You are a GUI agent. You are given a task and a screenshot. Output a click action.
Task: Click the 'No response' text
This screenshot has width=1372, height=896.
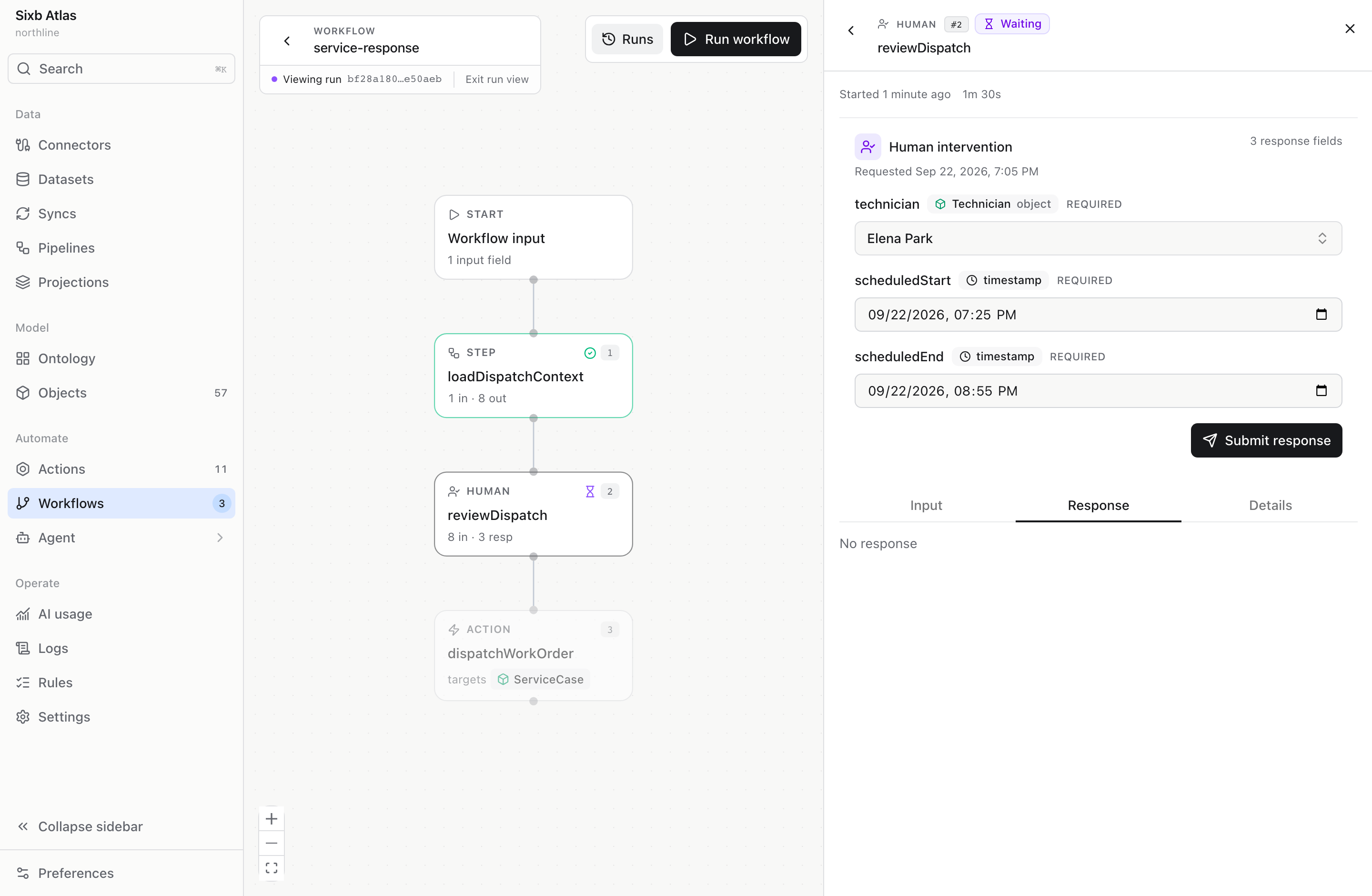tap(878, 543)
